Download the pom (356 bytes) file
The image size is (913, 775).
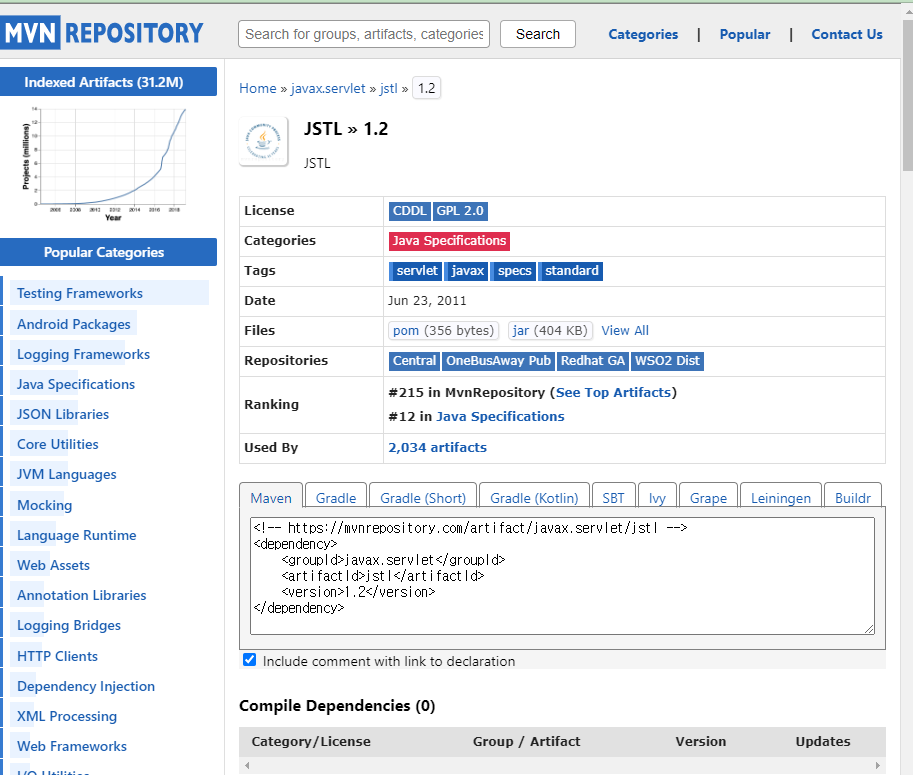pyautogui.click(x=444, y=331)
